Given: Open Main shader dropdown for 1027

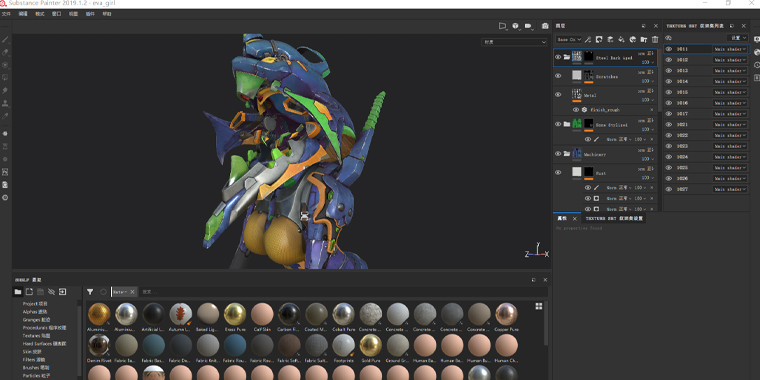Looking at the screenshot, I should [x=730, y=189].
